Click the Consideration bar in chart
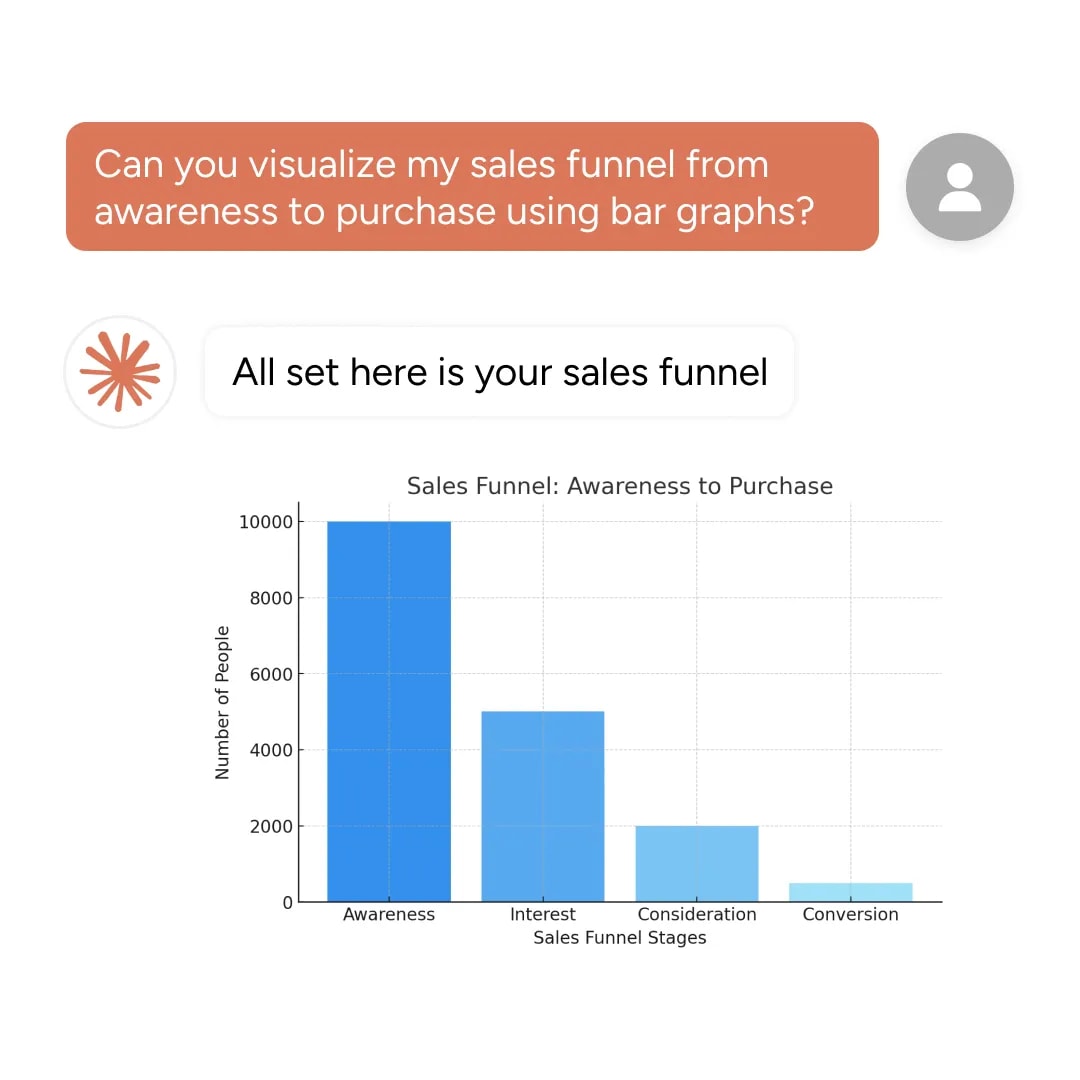The image size is (1080, 1080). pyautogui.click(x=696, y=864)
